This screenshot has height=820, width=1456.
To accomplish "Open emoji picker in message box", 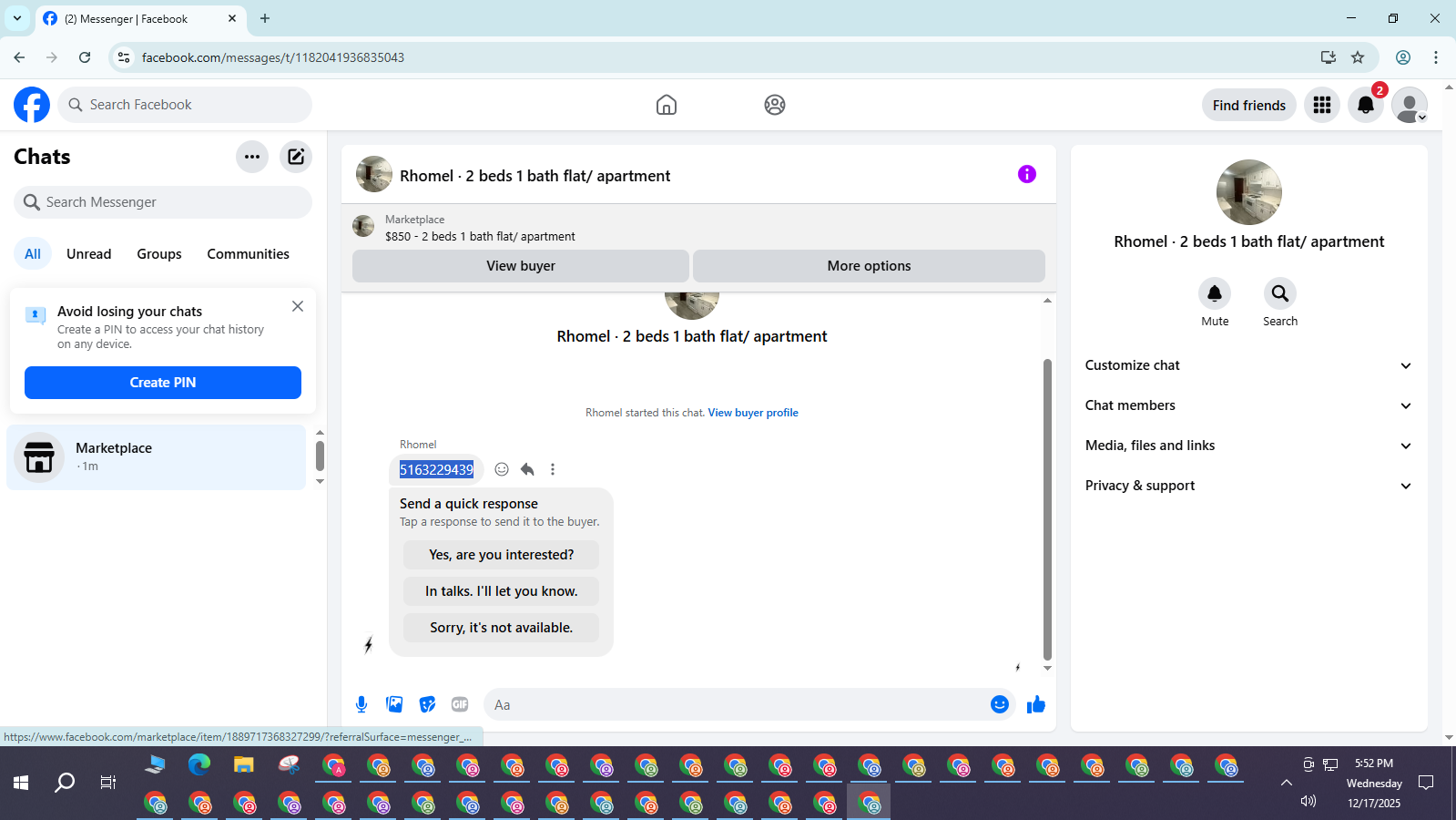I will coord(1000,704).
